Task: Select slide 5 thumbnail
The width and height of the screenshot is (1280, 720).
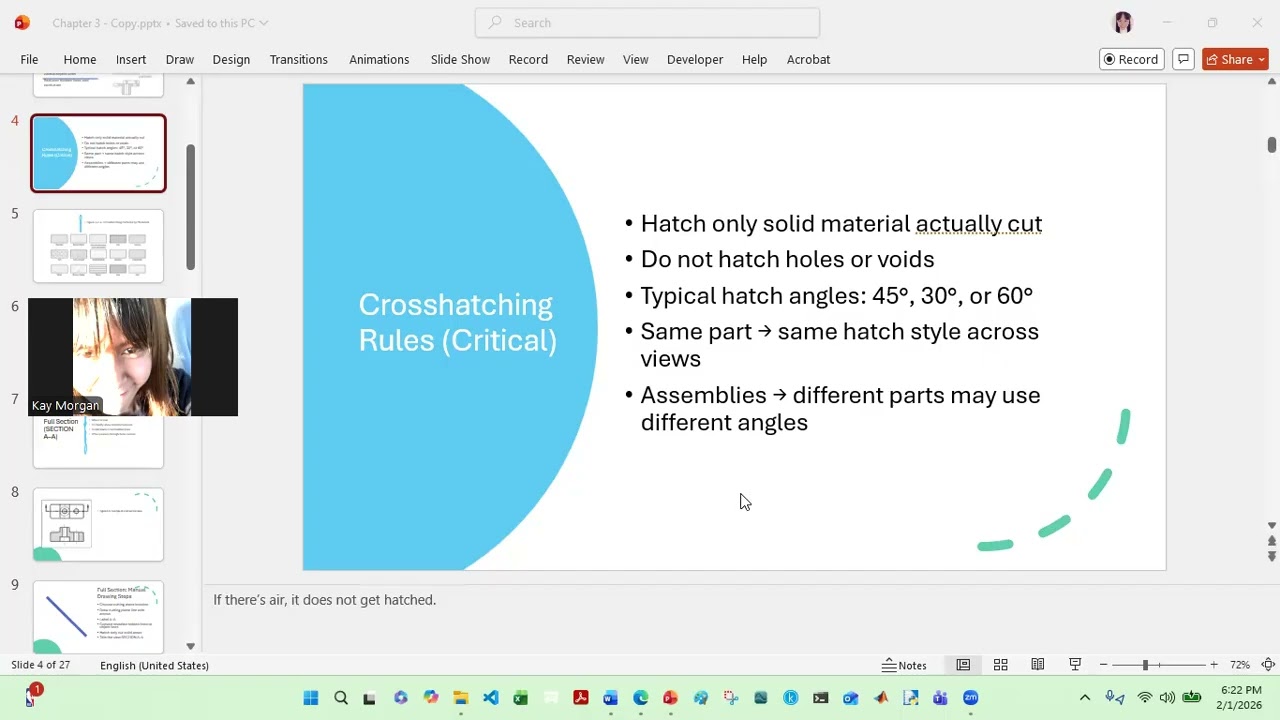Action: 98,245
